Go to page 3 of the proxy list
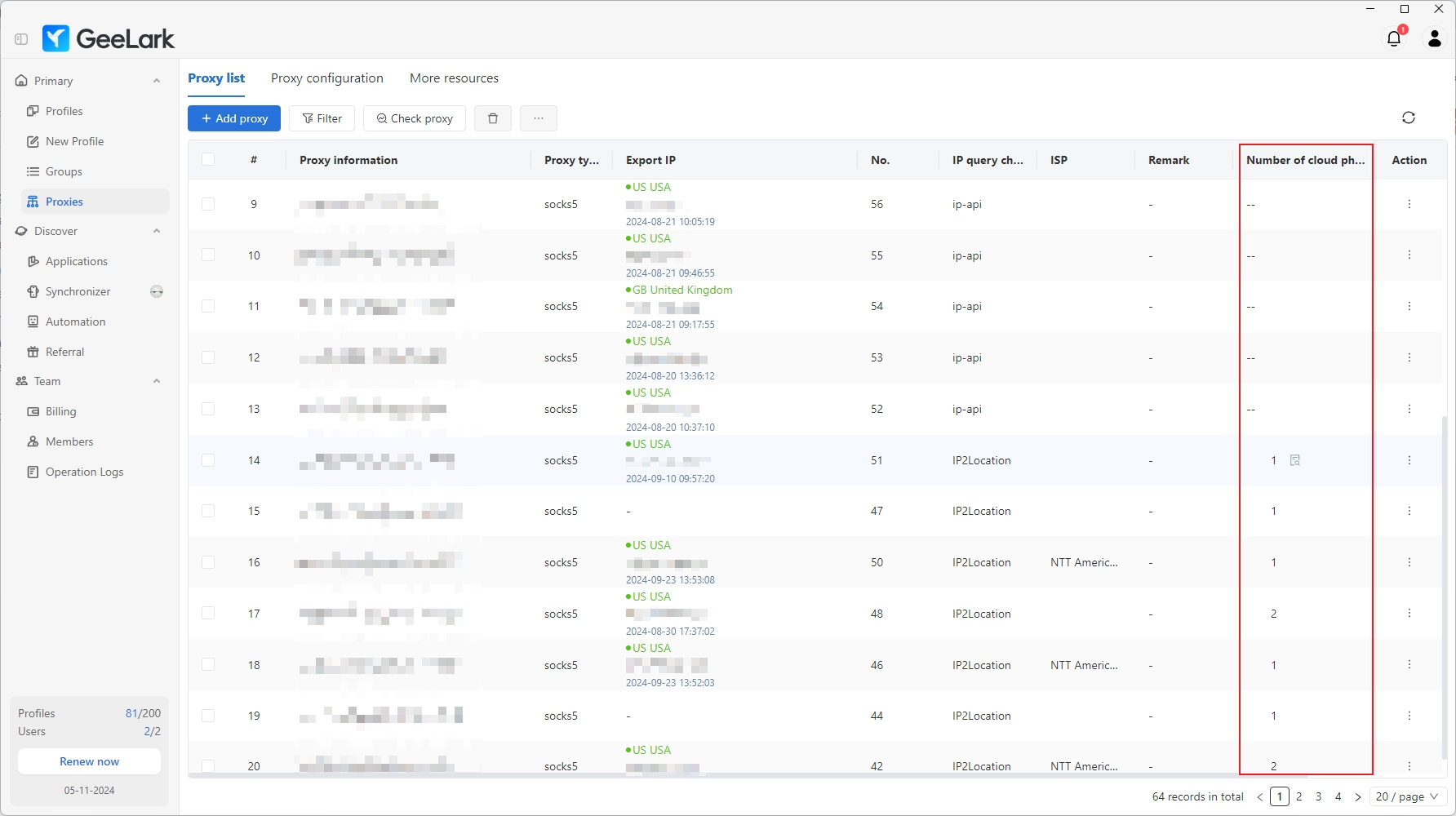This screenshot has width=1456, height=816. pyautogui.click(x=1318, y=796)
